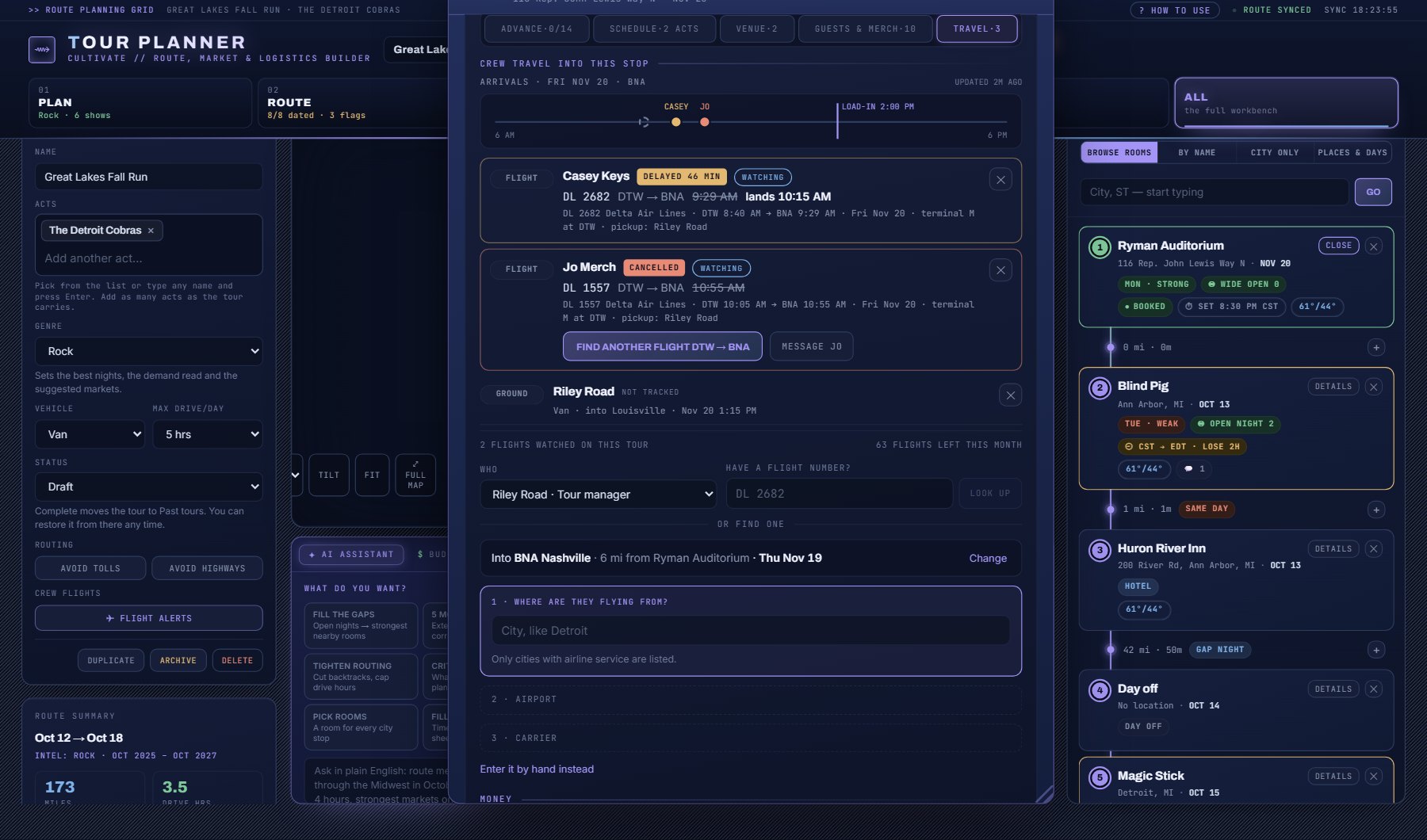Click the Casey arrival dot on timeline
1427x840 pixels.
(x=675, y=122)
